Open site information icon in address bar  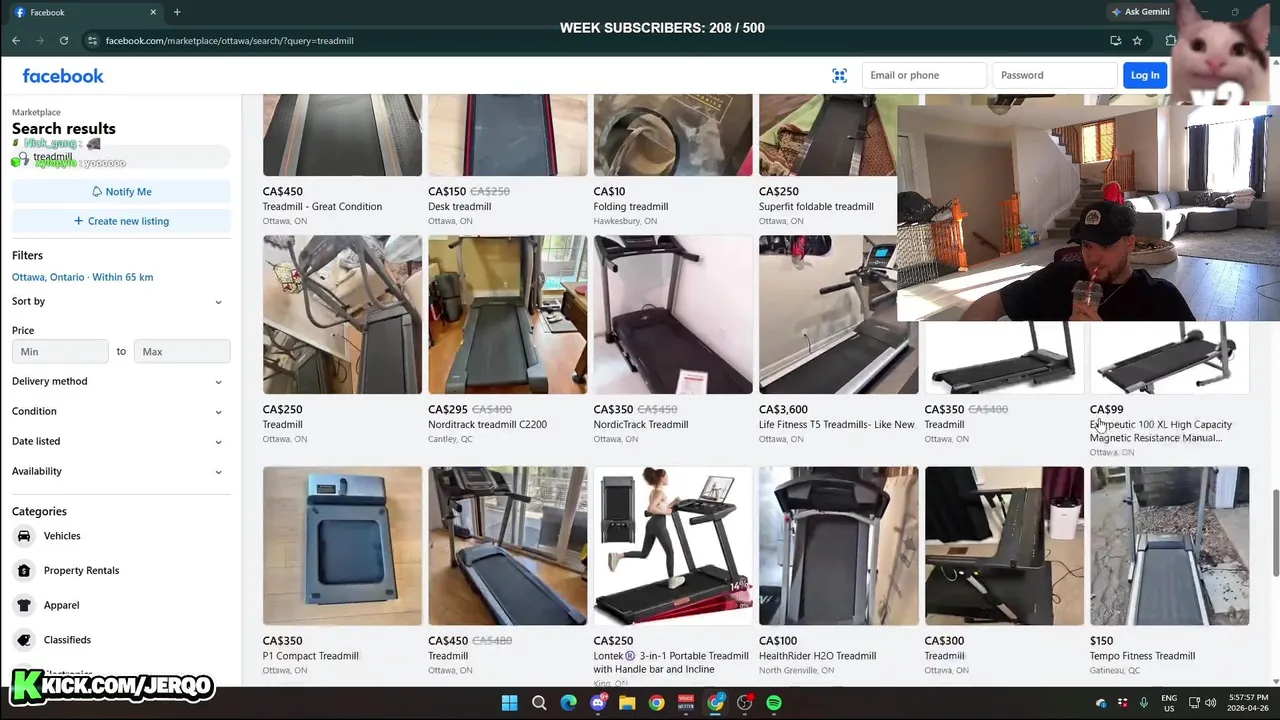(92, 41)
